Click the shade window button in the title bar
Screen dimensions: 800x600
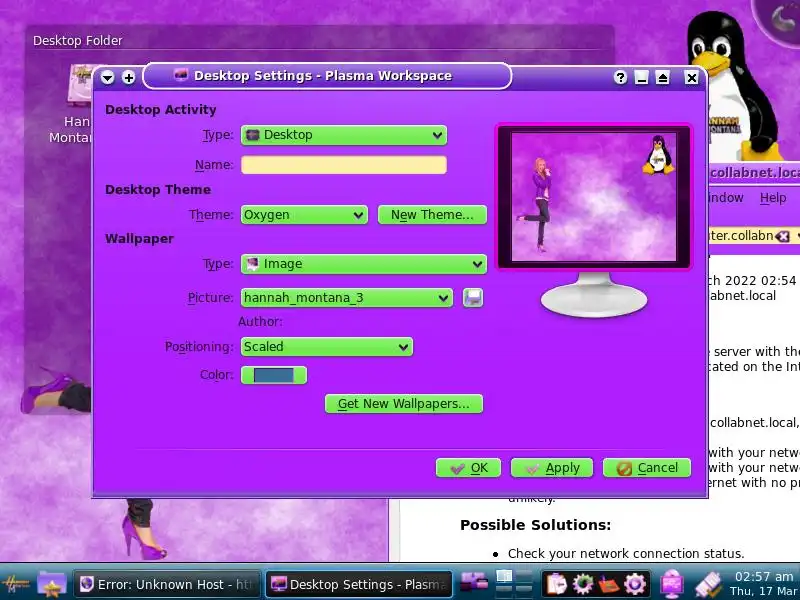click(662, 78)
